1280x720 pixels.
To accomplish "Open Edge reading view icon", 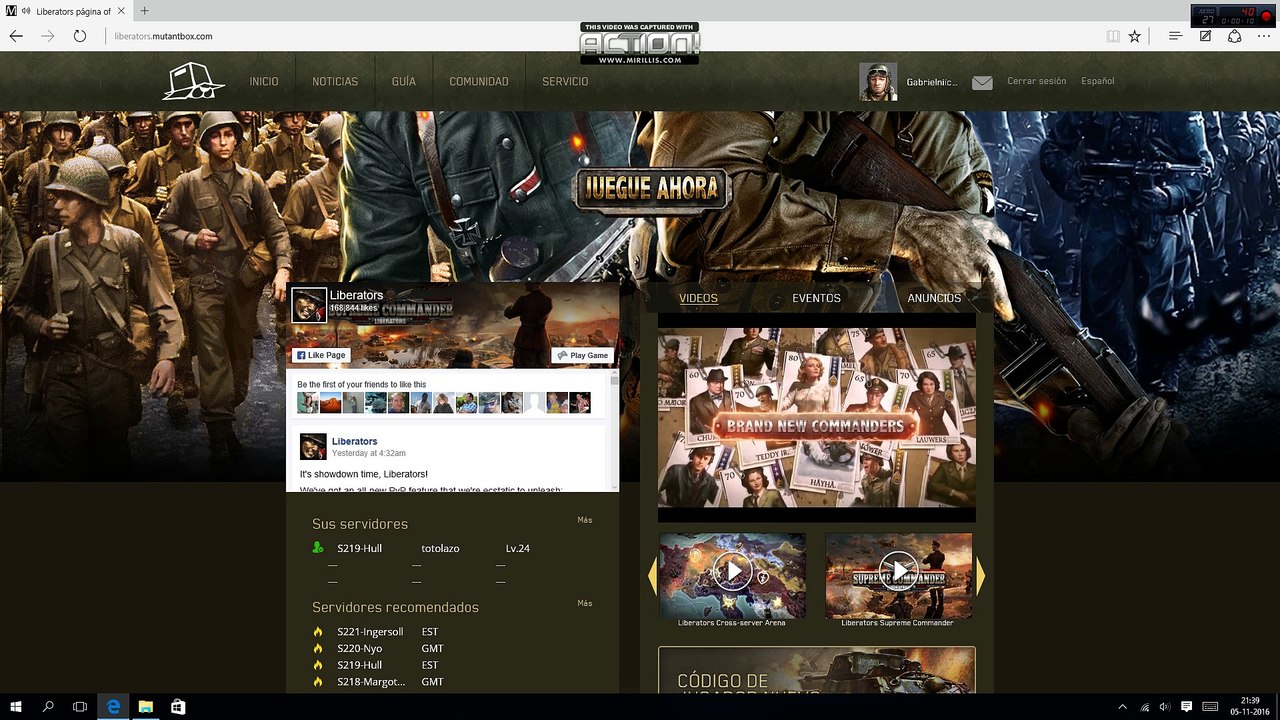I will point(1113,36).
